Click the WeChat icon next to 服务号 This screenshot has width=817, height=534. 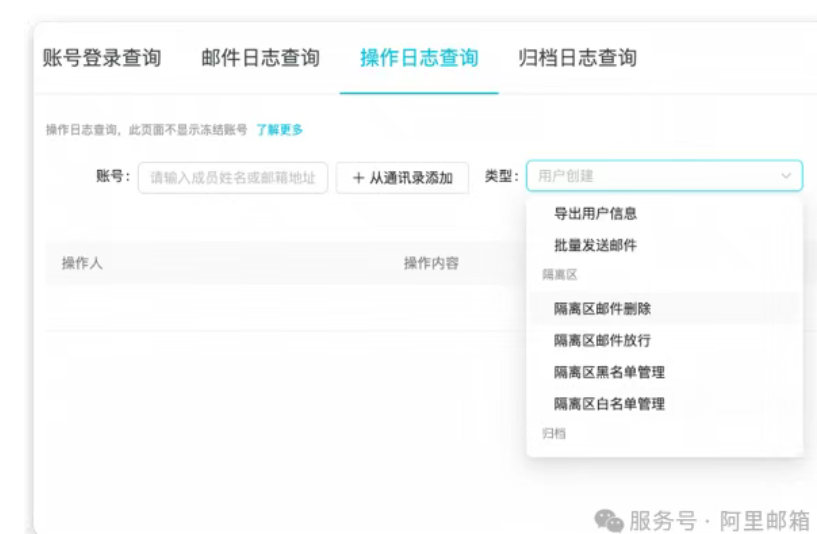608,520
